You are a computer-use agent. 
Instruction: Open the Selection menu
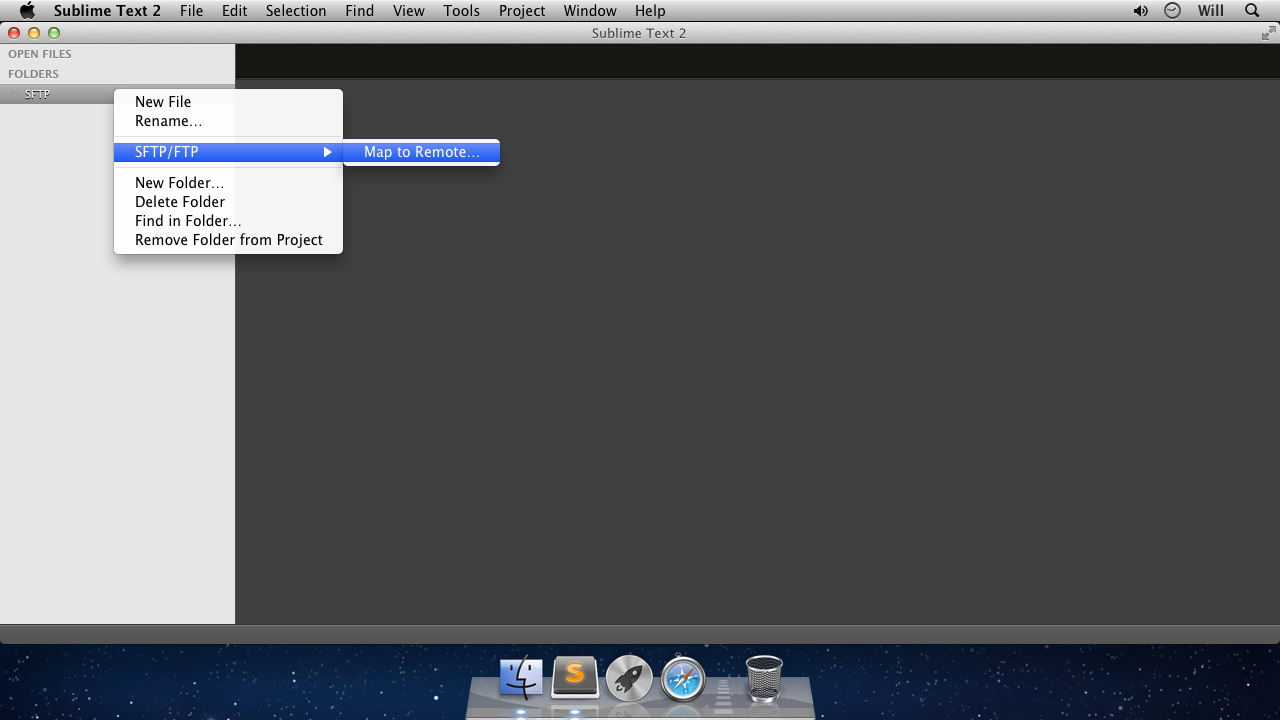coord(296,11)
